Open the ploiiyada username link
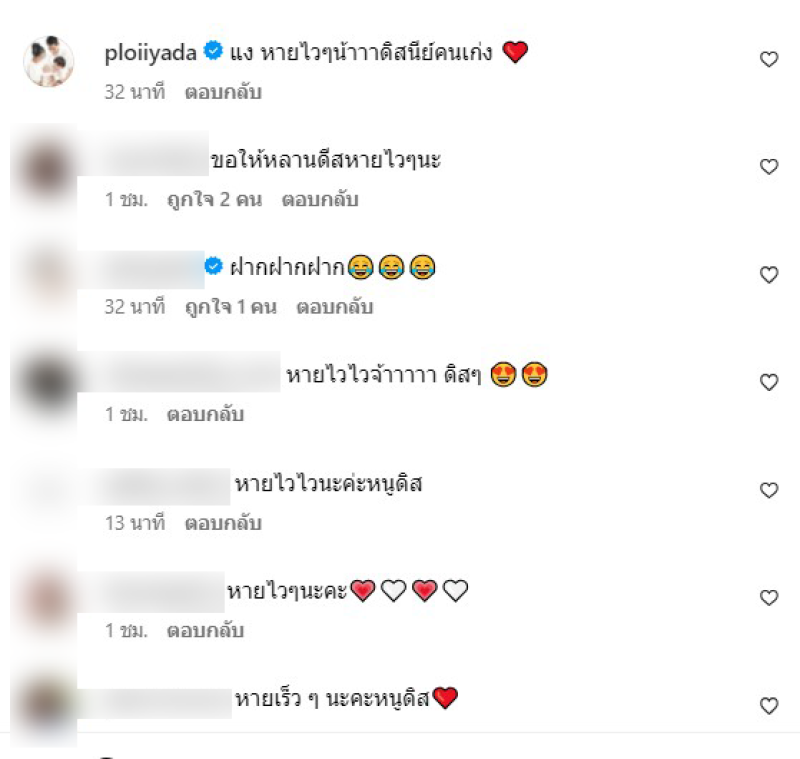Screen dimensions: 800x759 pos(151,53)
